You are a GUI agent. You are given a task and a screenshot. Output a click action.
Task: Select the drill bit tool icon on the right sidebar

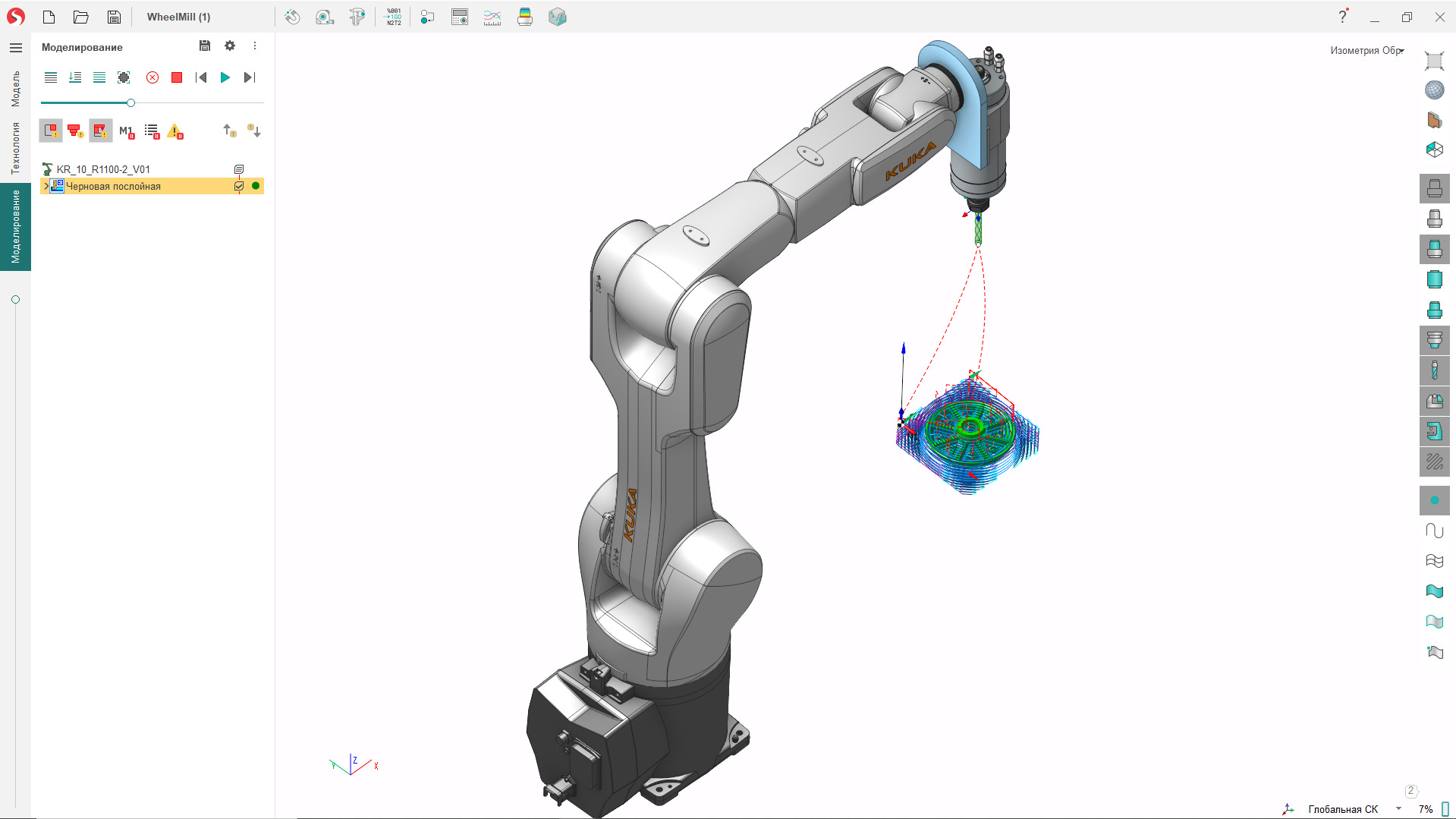[x=1434, y=370]
